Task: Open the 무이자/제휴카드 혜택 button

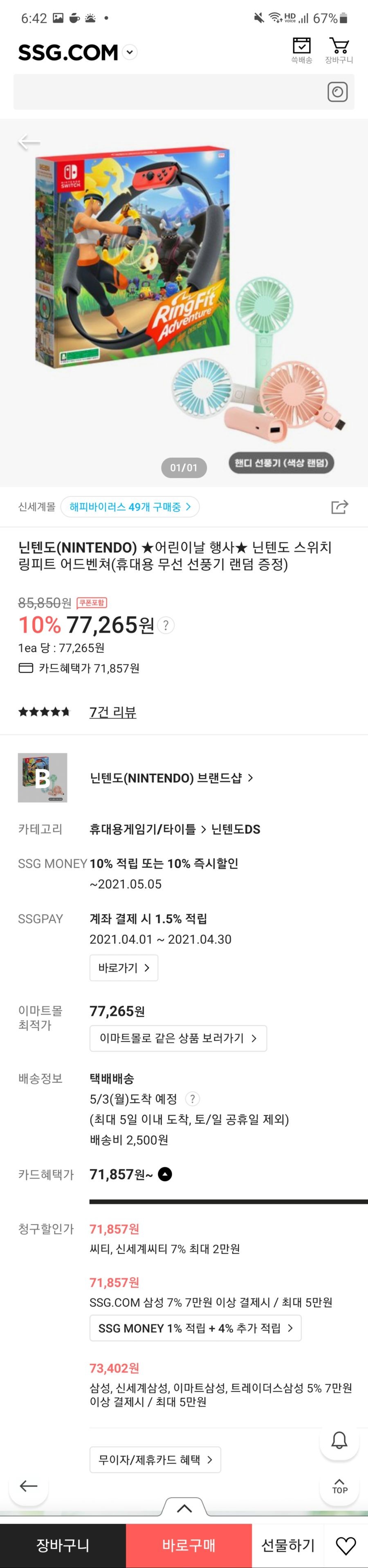Action: (155, 1459)
